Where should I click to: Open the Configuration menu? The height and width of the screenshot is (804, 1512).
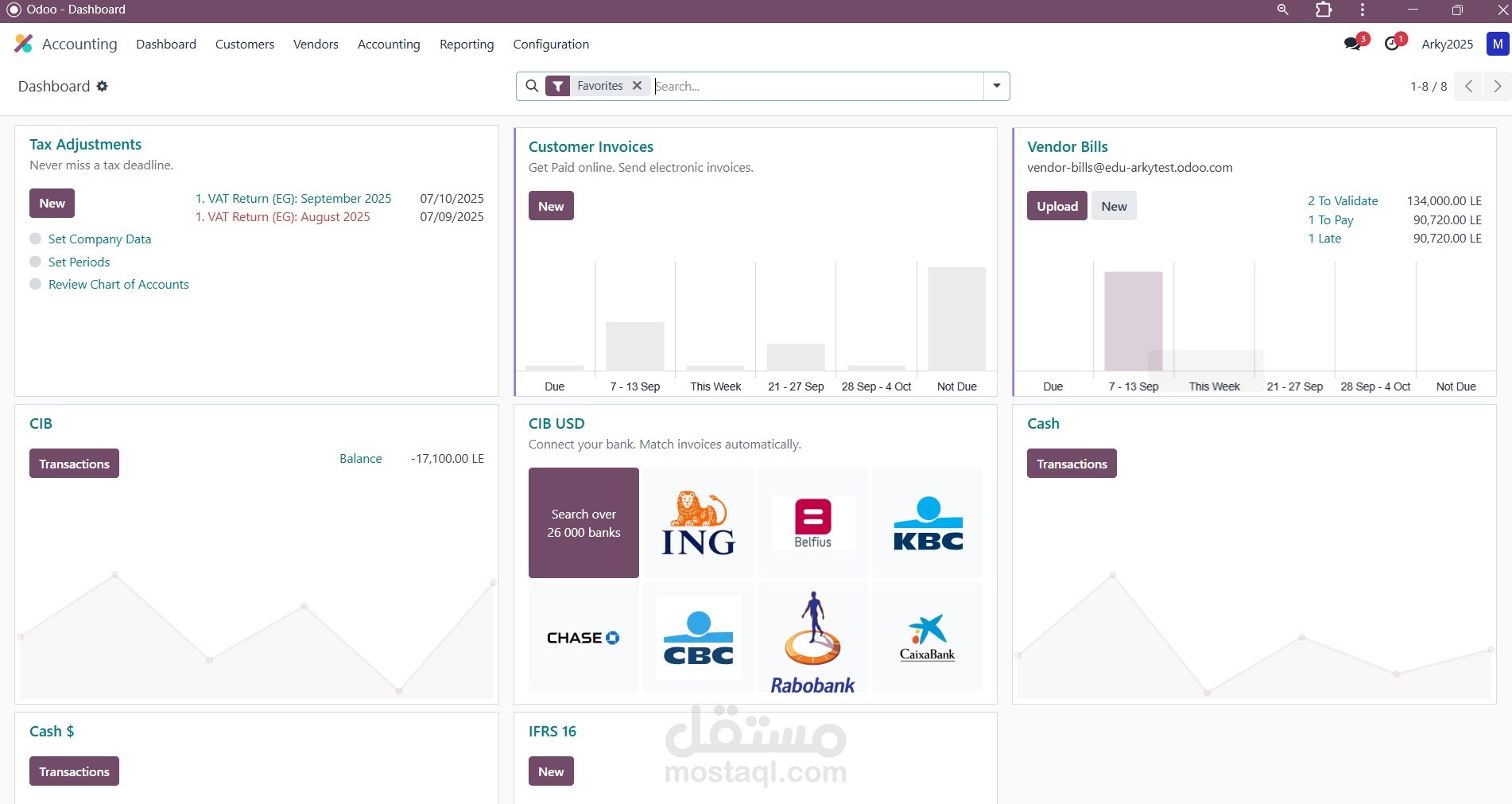click(x=551, y=44)
